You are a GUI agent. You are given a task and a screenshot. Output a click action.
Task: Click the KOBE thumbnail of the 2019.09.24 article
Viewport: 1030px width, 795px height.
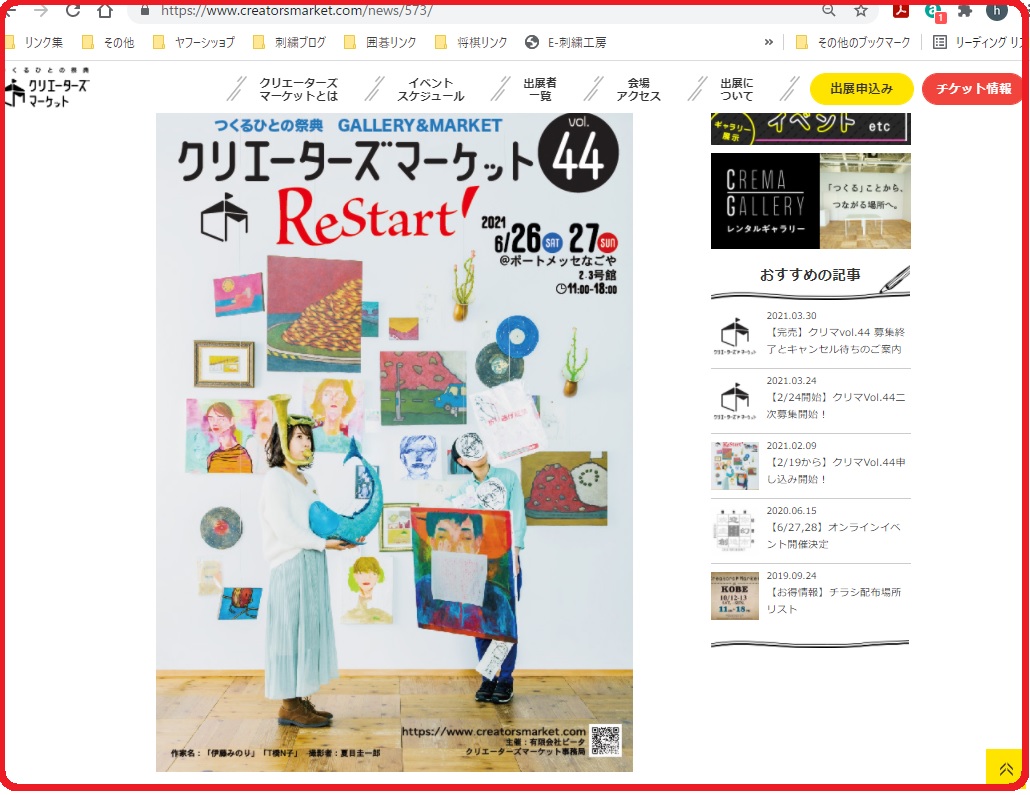coord(735,596)
